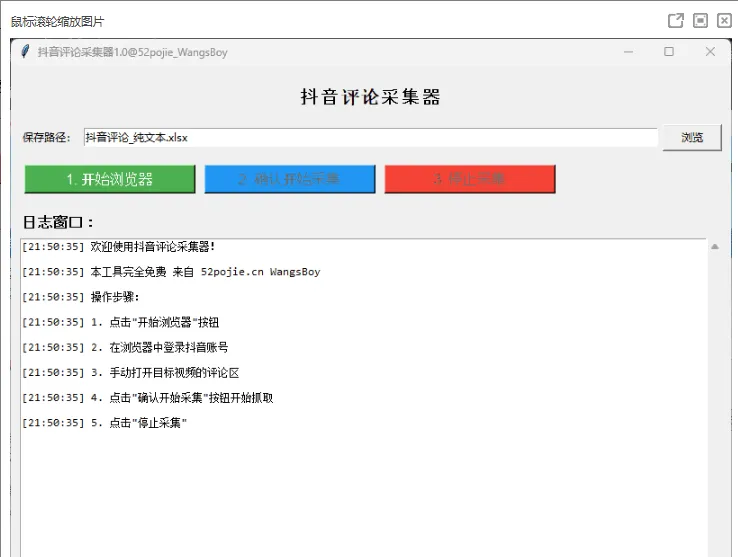738x557 pixels.
Task: Click the log scrollbar up arrow
Action: tap(715, 246)
